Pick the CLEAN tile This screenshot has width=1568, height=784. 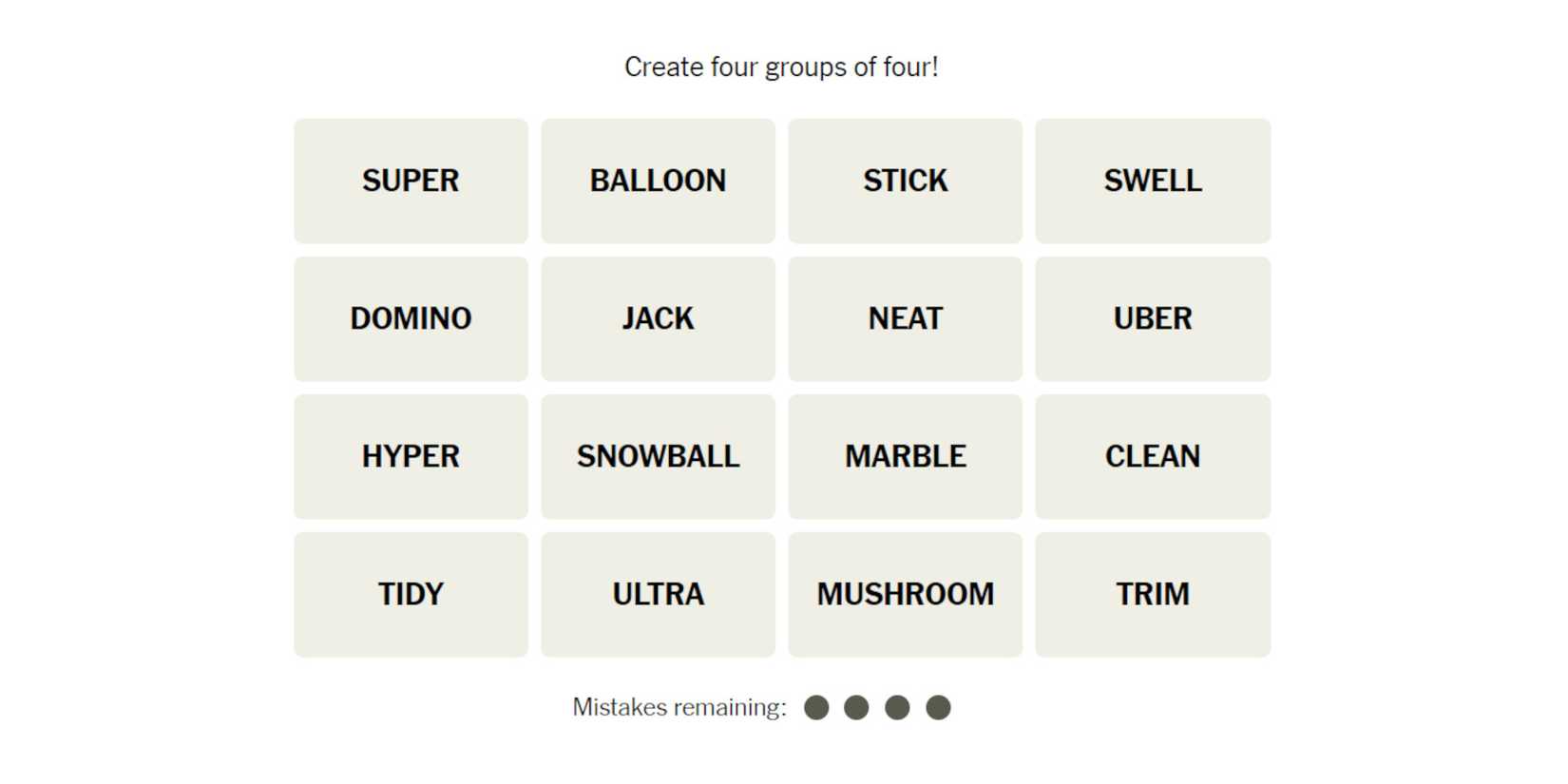(x=1152, y=456)
